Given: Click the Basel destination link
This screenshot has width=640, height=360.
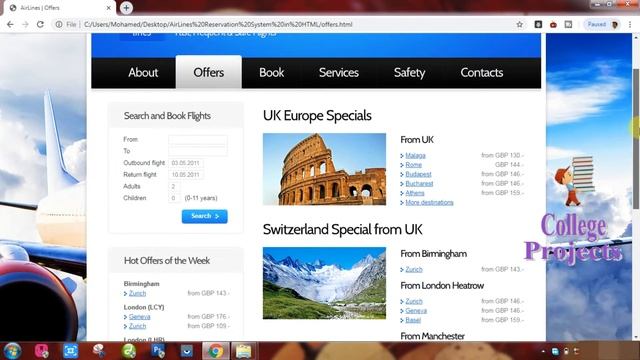Looking at the screenshot, I should (x=413, y=320).
